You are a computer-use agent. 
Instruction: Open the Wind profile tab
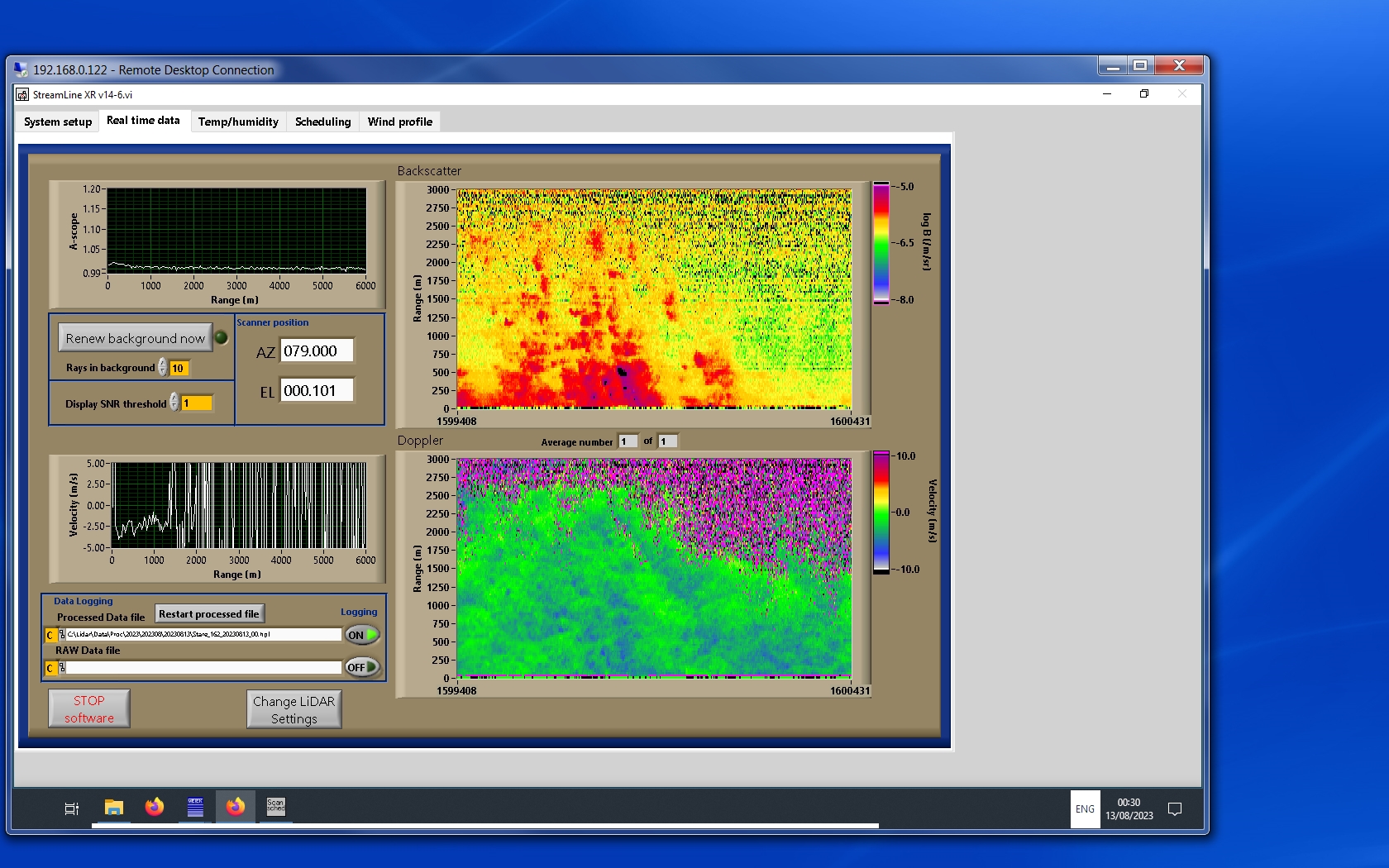pos(399,122)
